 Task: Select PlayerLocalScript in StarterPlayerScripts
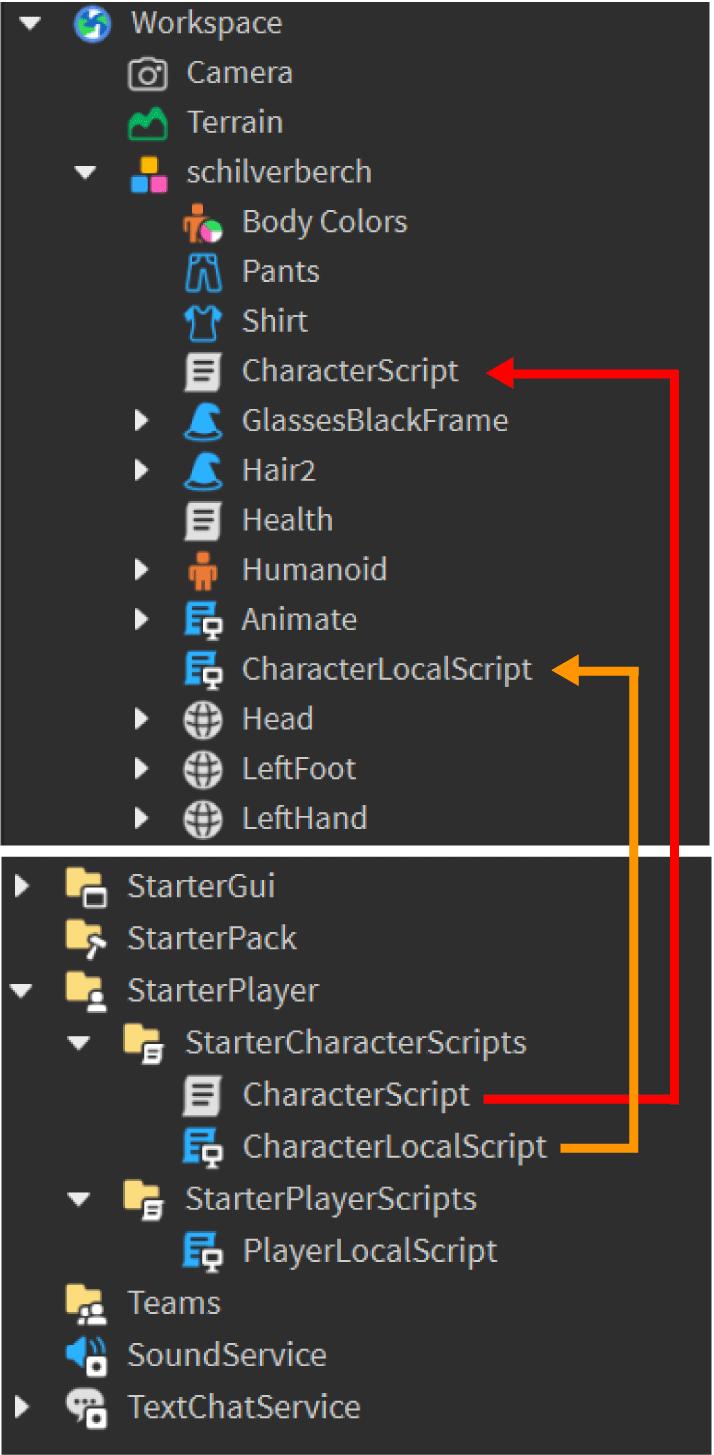point(370,1251)
